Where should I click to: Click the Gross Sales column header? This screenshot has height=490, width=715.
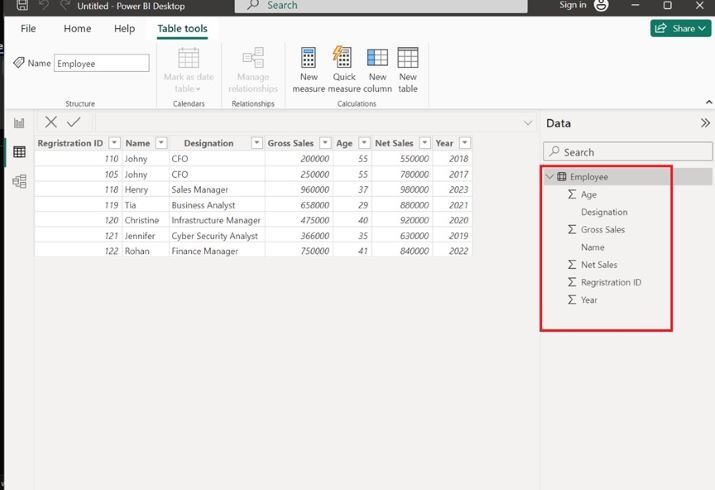pos(290,143)
